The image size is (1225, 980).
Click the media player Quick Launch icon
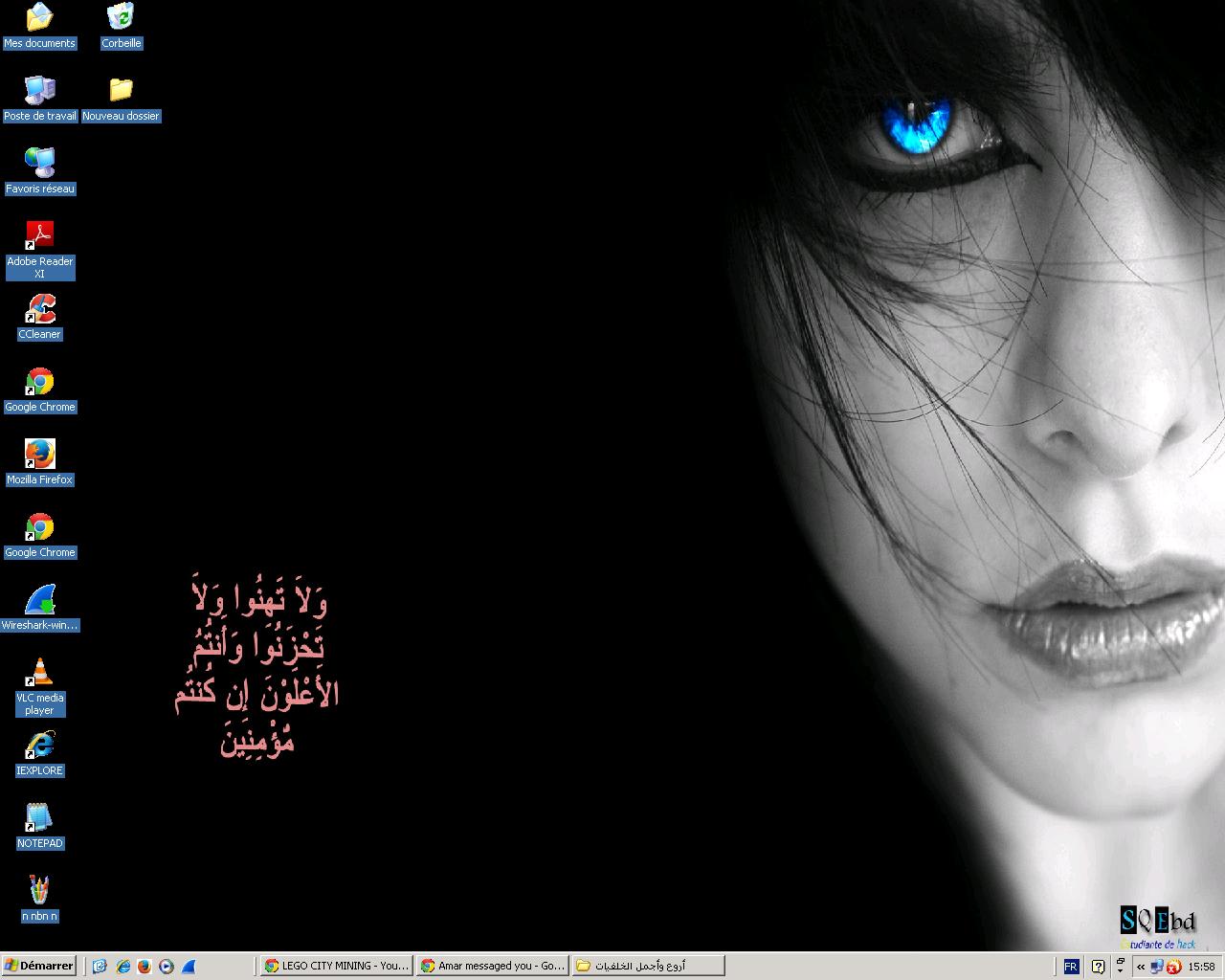click(167, 967)
